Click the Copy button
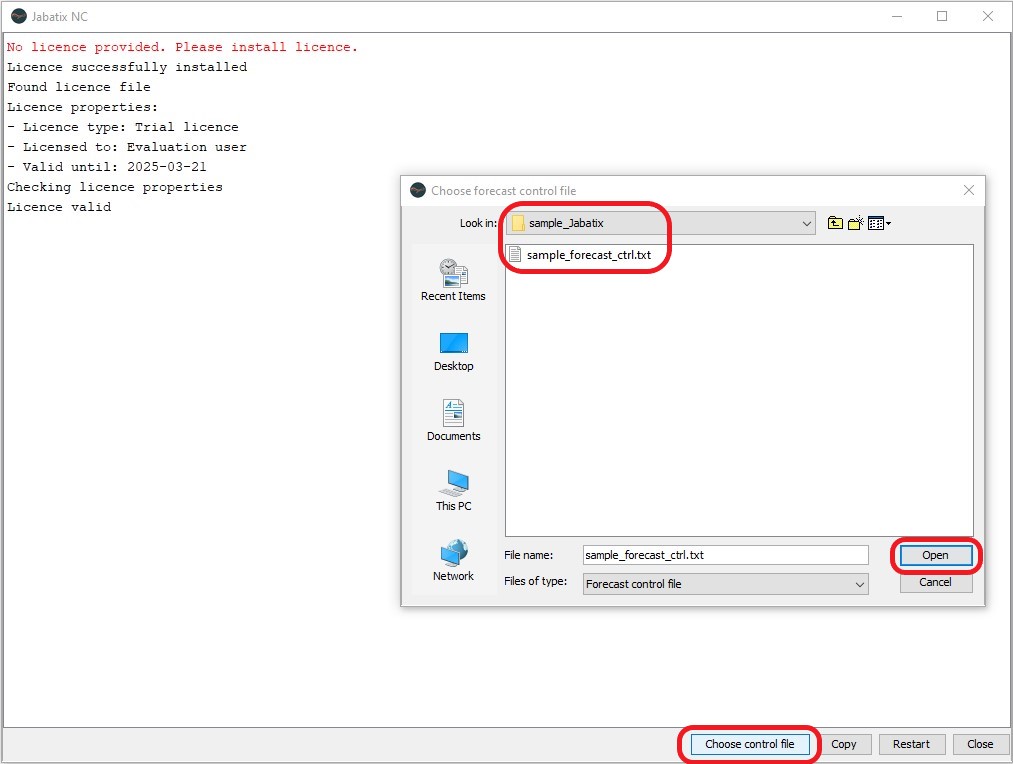The image size is (1013, 764). 843,744
